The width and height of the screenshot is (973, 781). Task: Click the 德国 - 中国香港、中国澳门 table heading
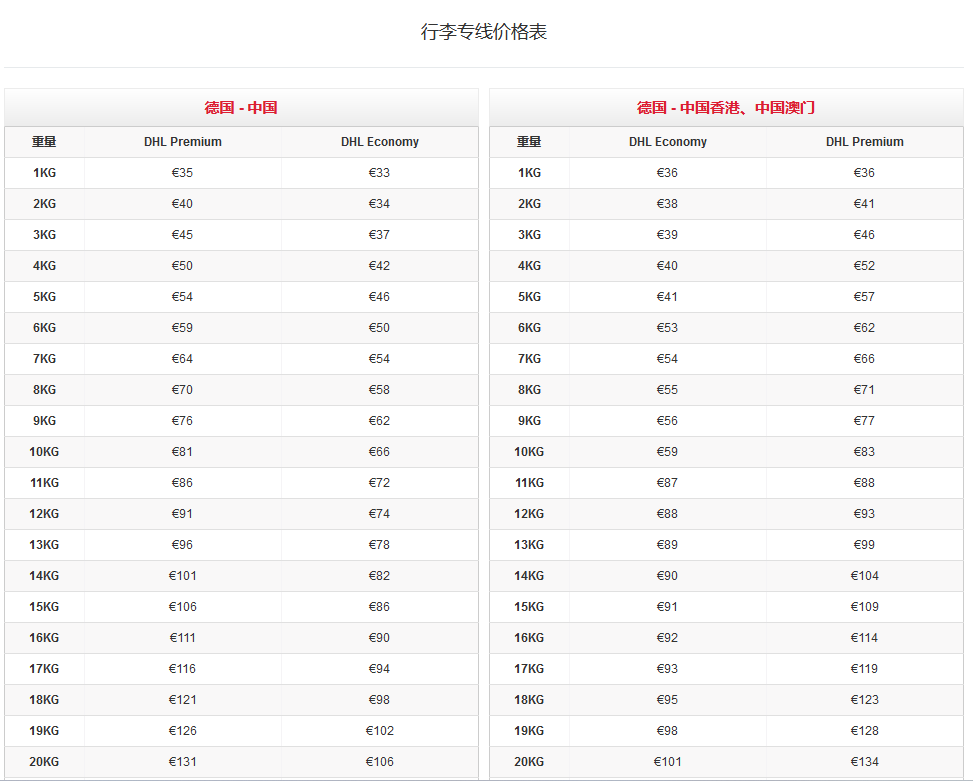(x=726, y=108)
